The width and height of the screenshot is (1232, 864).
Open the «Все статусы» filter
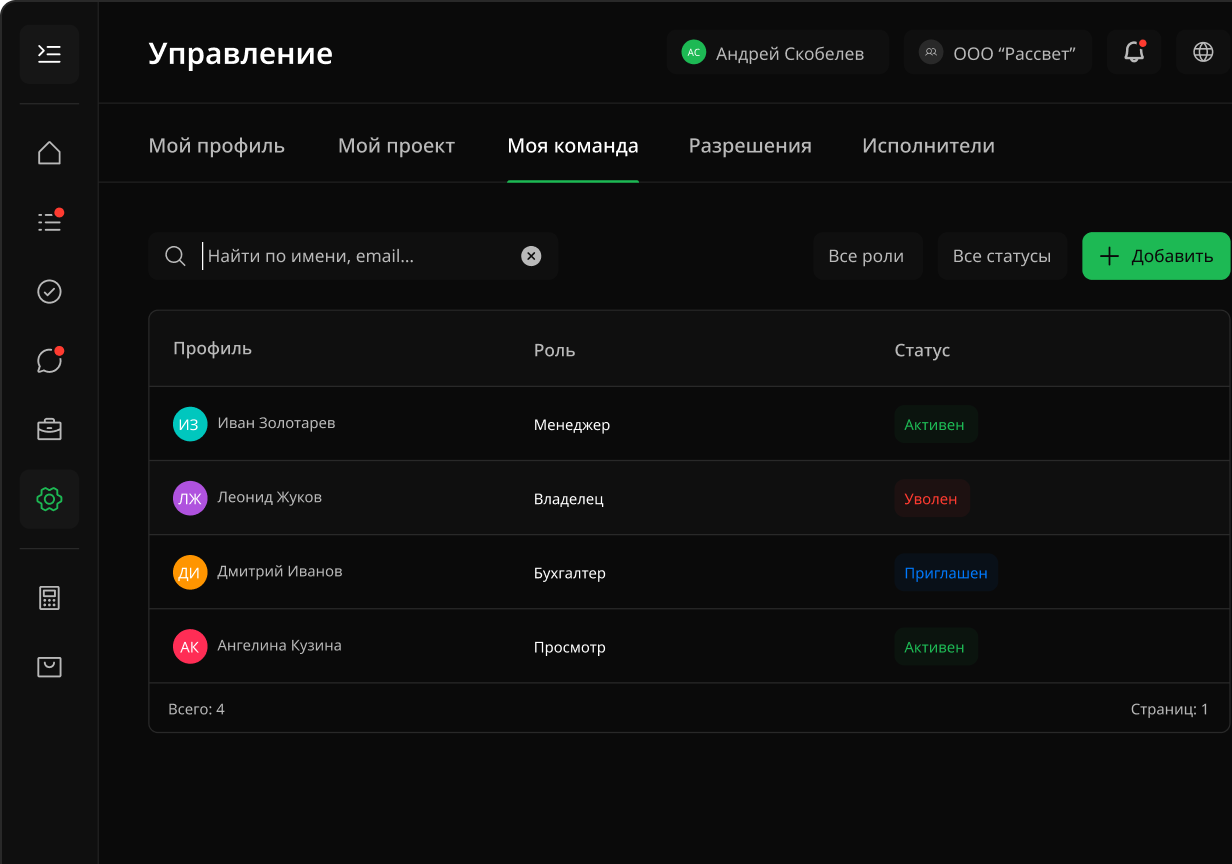(x=1002, y=256)
